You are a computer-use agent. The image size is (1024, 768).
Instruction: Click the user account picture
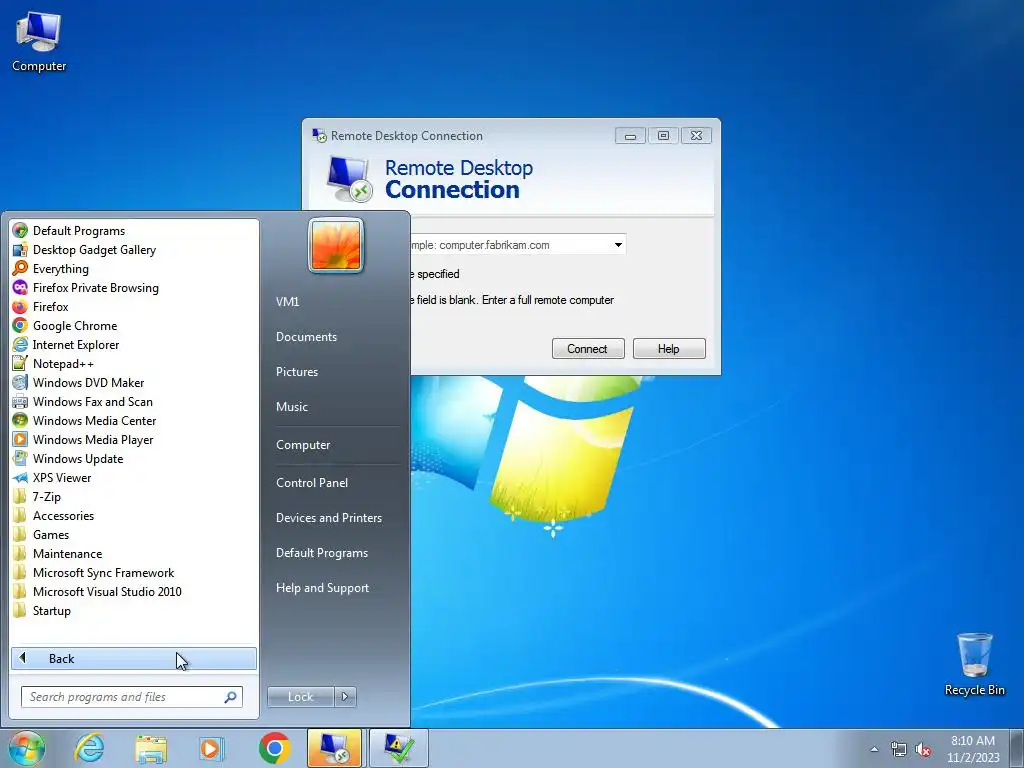[336, 246]
